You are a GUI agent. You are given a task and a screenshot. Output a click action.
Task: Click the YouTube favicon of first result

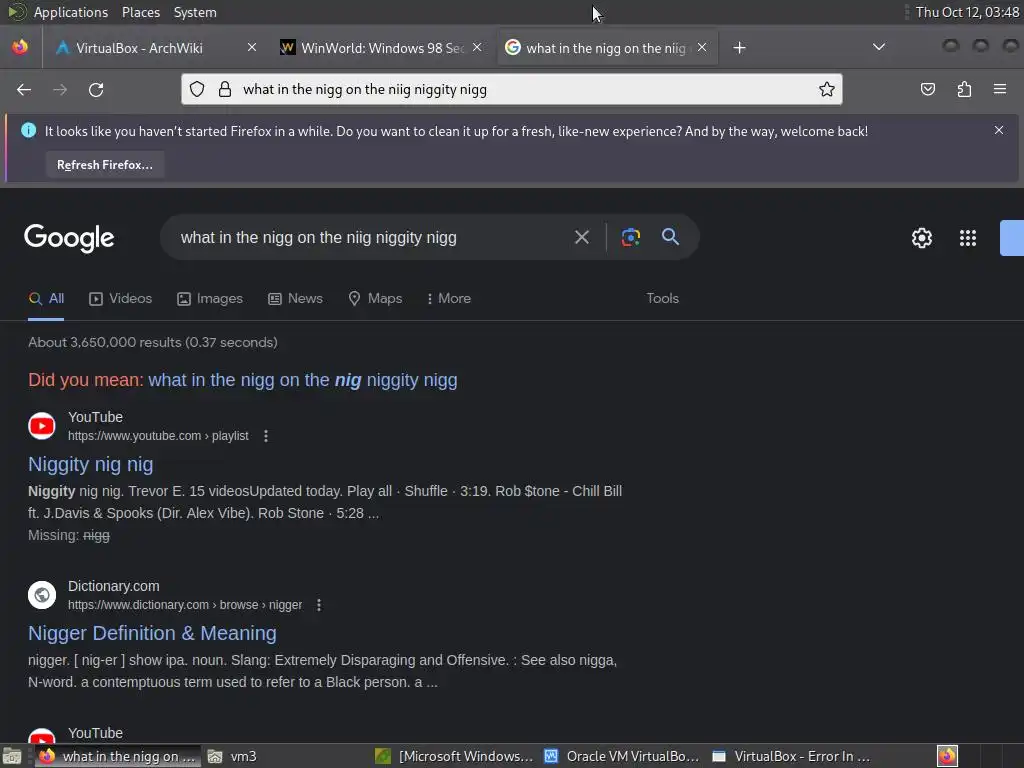tap(42, 426)
